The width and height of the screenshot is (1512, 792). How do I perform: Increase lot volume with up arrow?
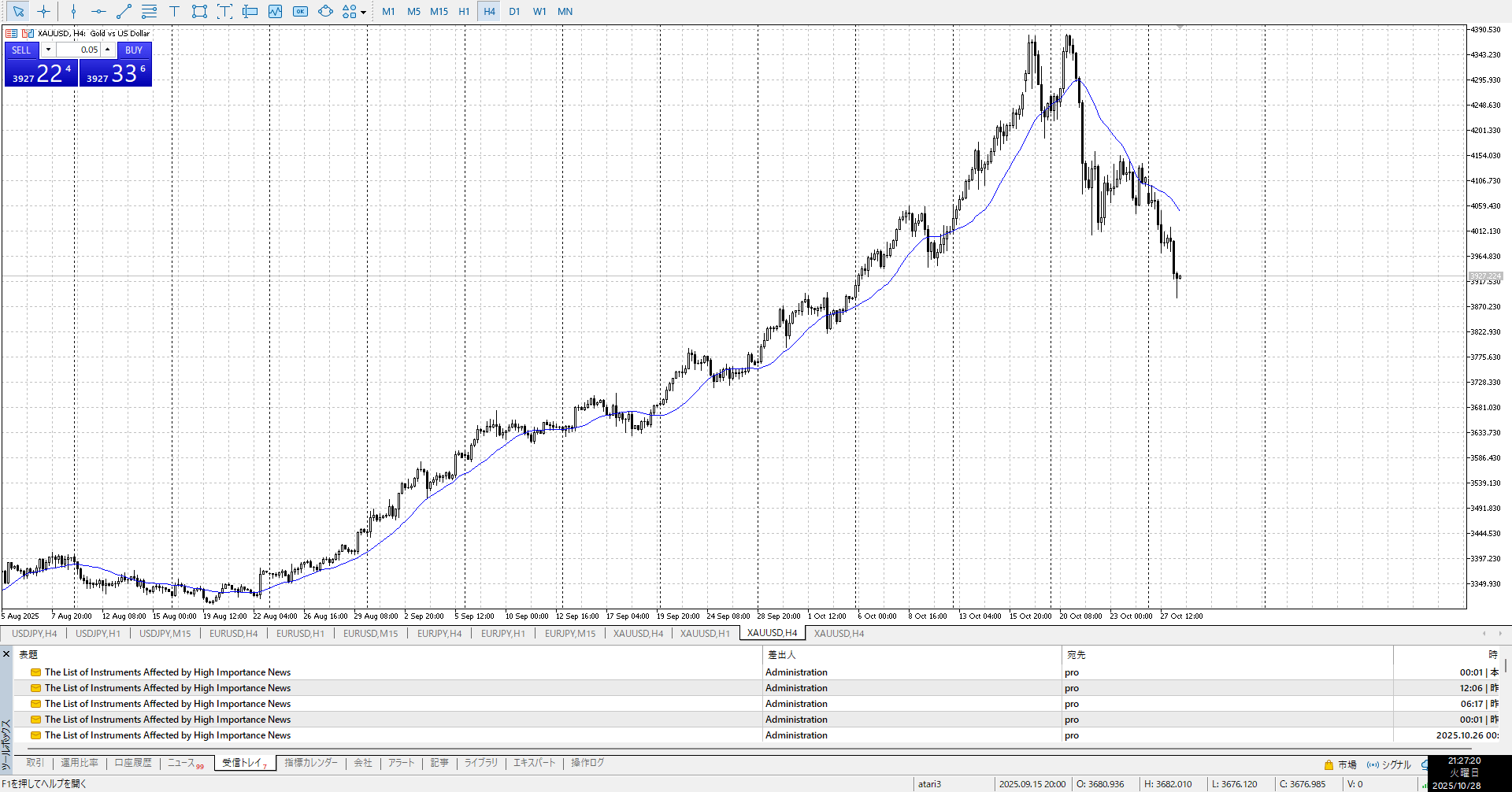point(108,50)
